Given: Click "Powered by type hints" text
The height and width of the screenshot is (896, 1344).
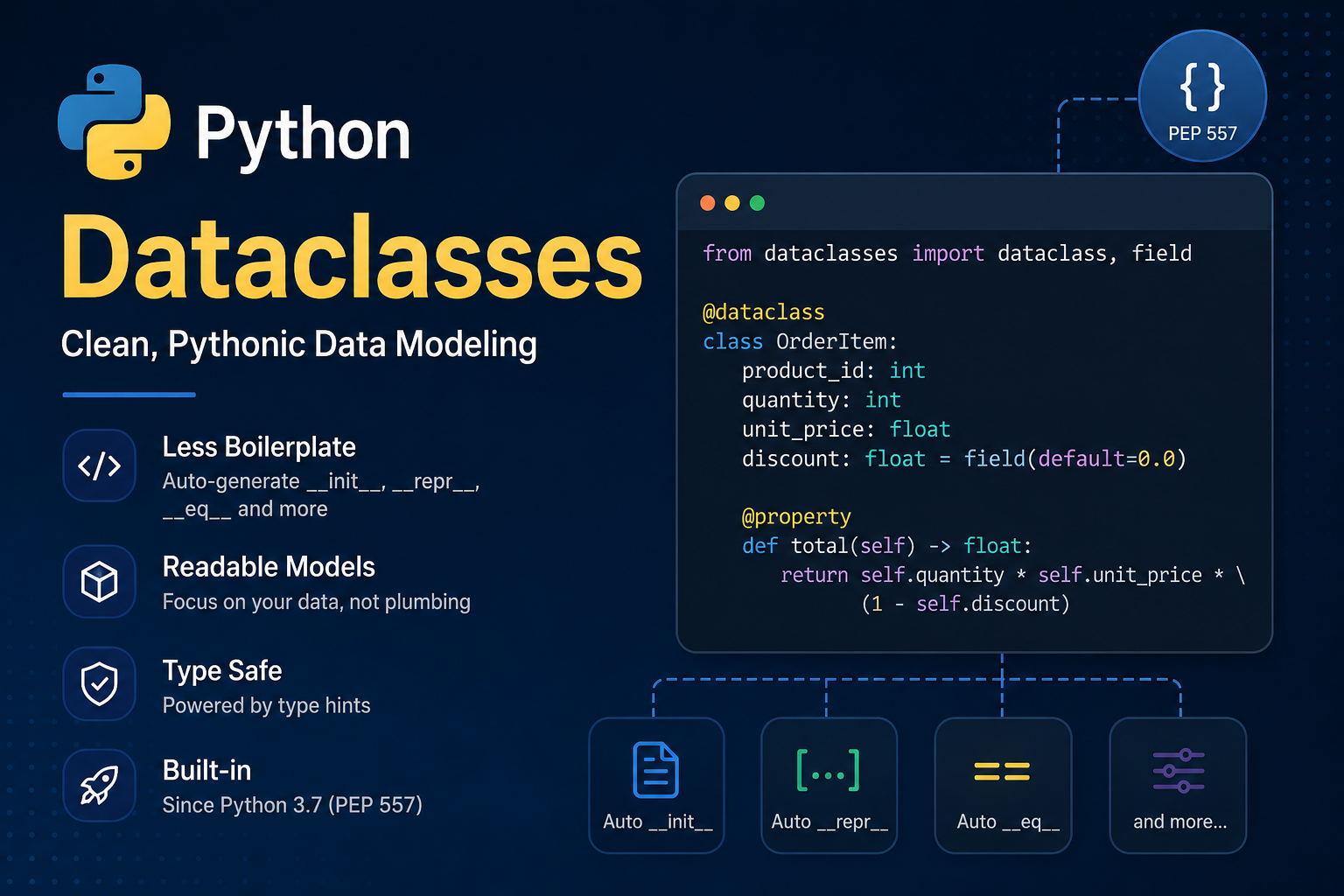Looking at the screenshot, I should (x=266, y=705).
